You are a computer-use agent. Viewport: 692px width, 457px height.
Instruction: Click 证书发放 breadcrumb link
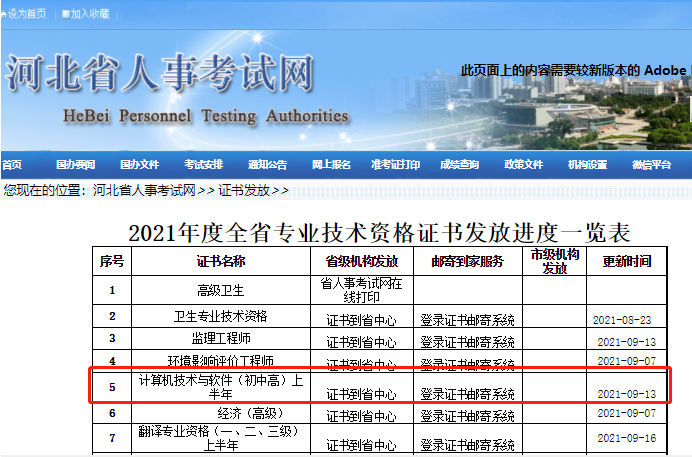244,191
